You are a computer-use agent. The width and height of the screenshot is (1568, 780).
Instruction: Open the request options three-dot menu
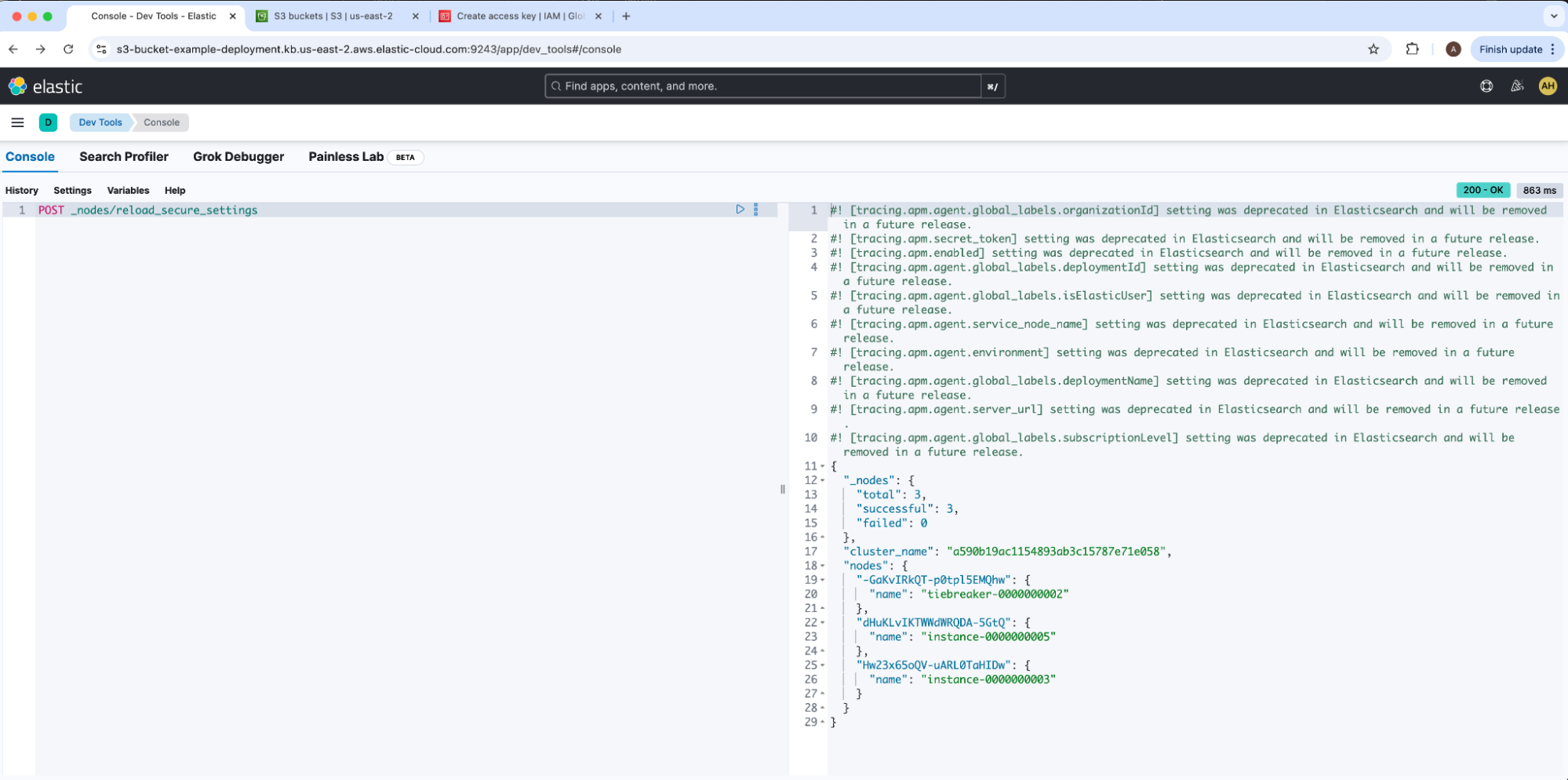coord(756,210)
